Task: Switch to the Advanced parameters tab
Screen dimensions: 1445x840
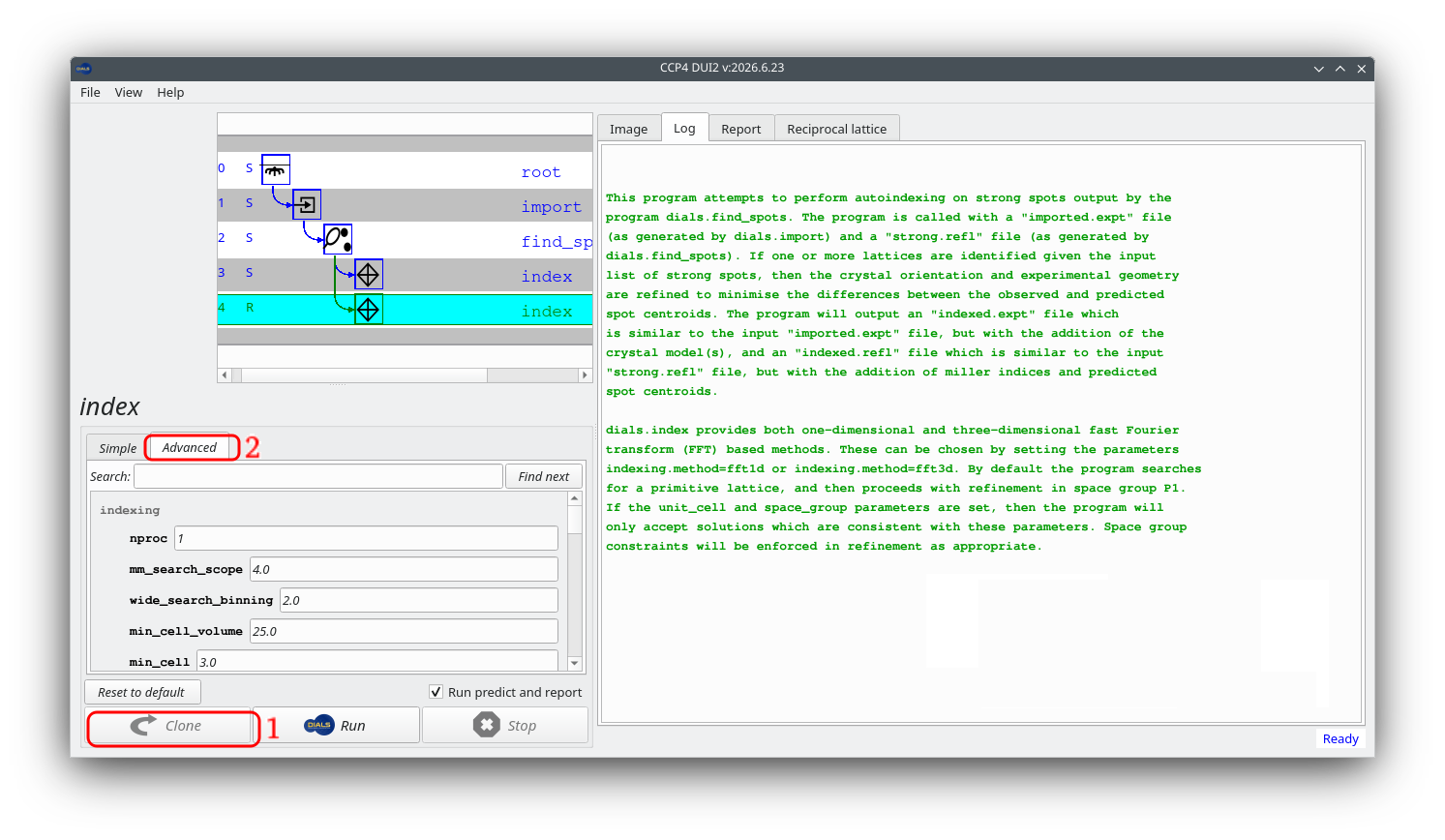Action: pos(190,447)
